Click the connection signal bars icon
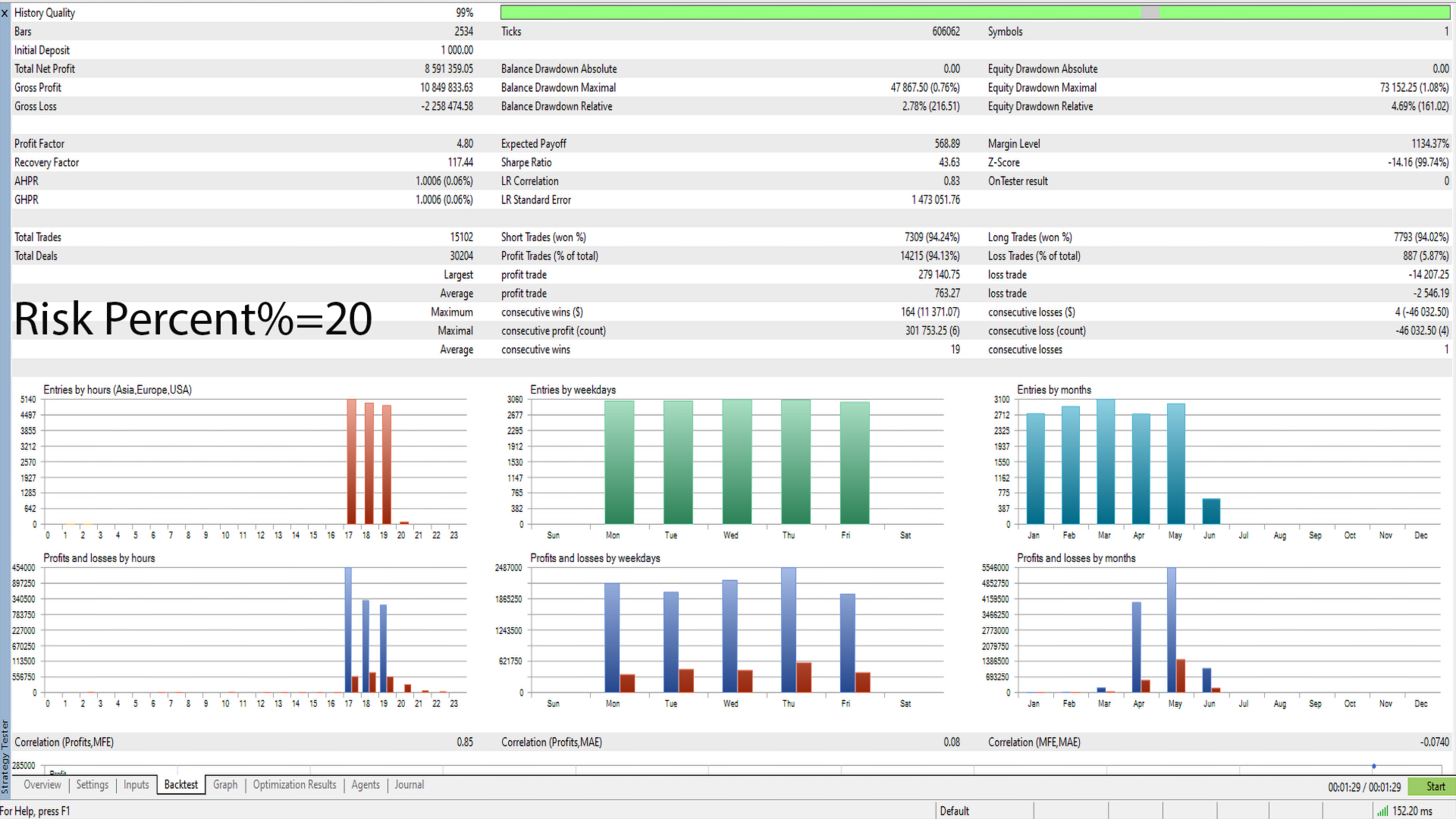 point(1382,811)
